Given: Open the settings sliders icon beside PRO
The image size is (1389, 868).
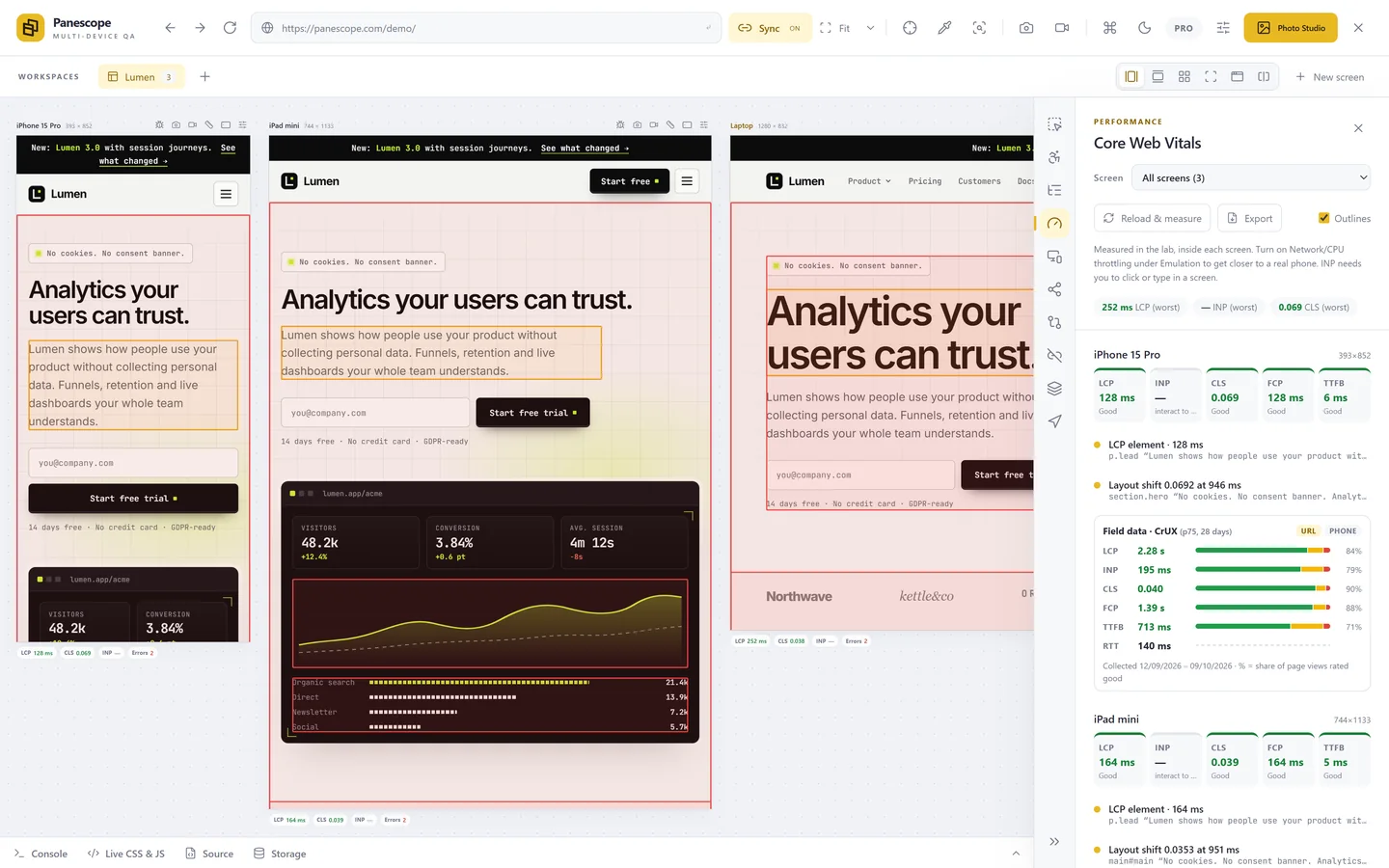Looking at the screenshot, I should pos(1223,28).
